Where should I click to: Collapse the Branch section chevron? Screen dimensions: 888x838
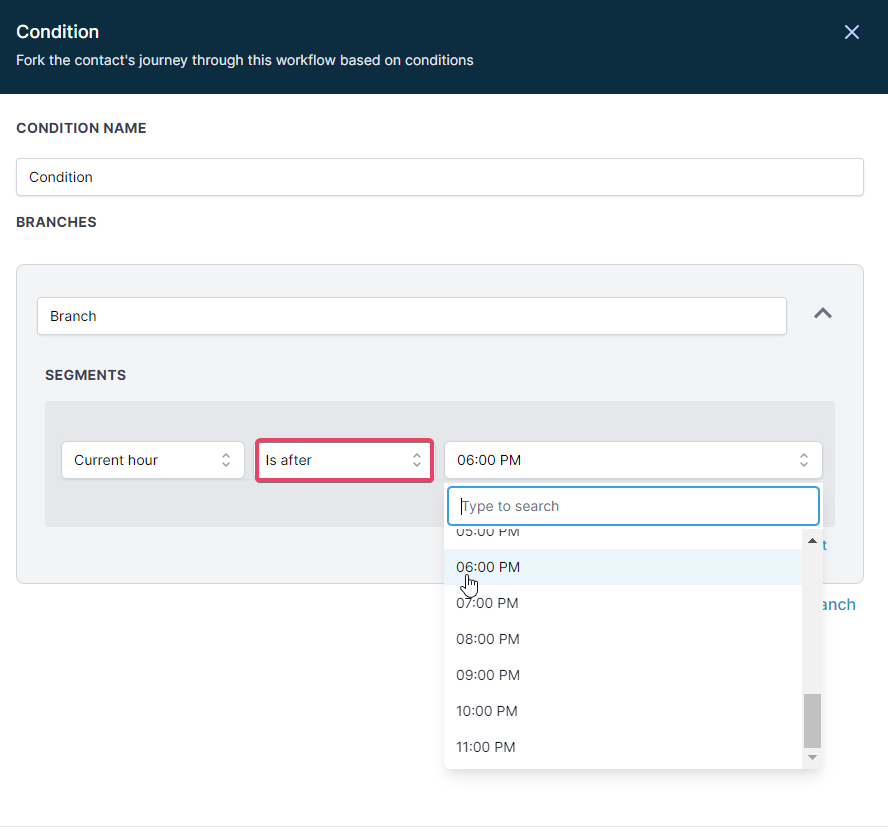pyautogui.click(x=822, y=314)
